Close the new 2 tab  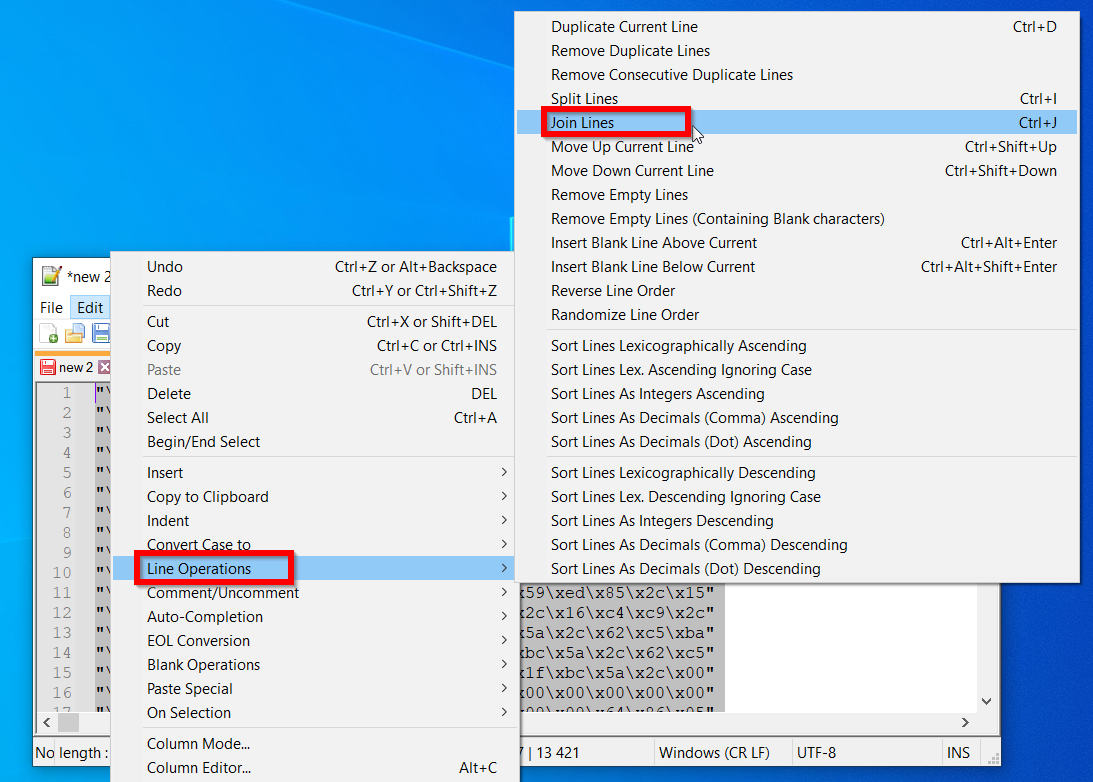[103, 367]
